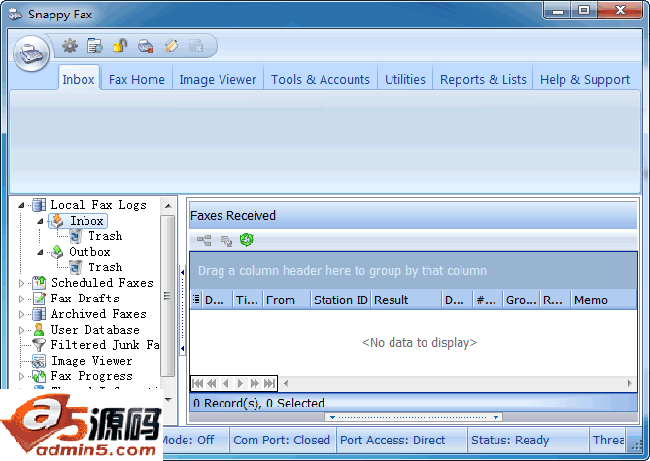
Task: Click the tree grouping icon under Faxes Received
Action: 204,240
